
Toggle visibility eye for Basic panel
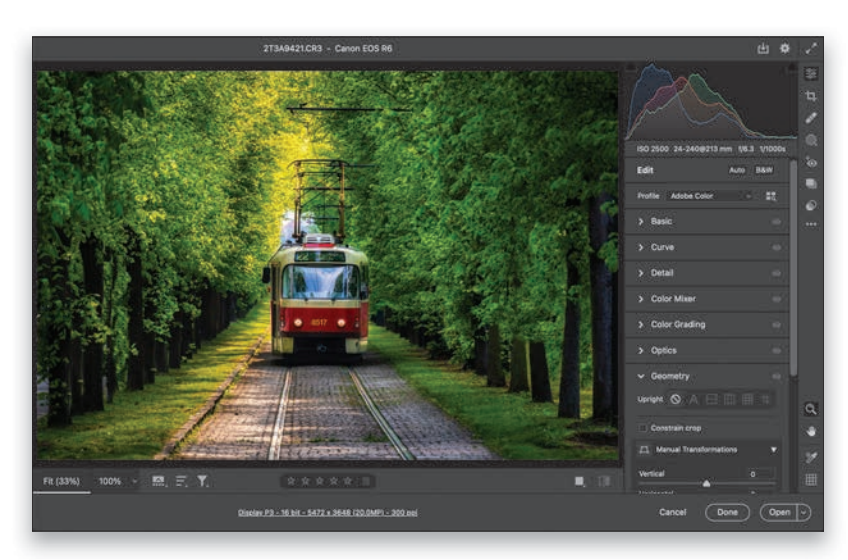(776, 221)
